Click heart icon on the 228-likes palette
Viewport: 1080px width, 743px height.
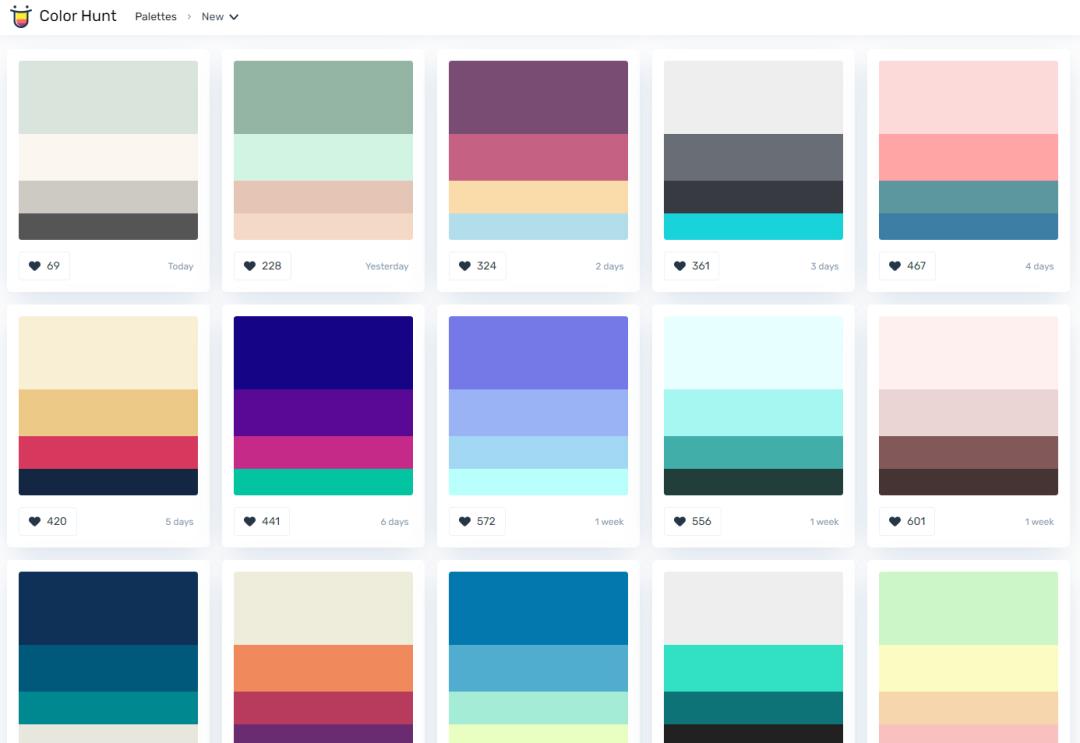(250, 266)
